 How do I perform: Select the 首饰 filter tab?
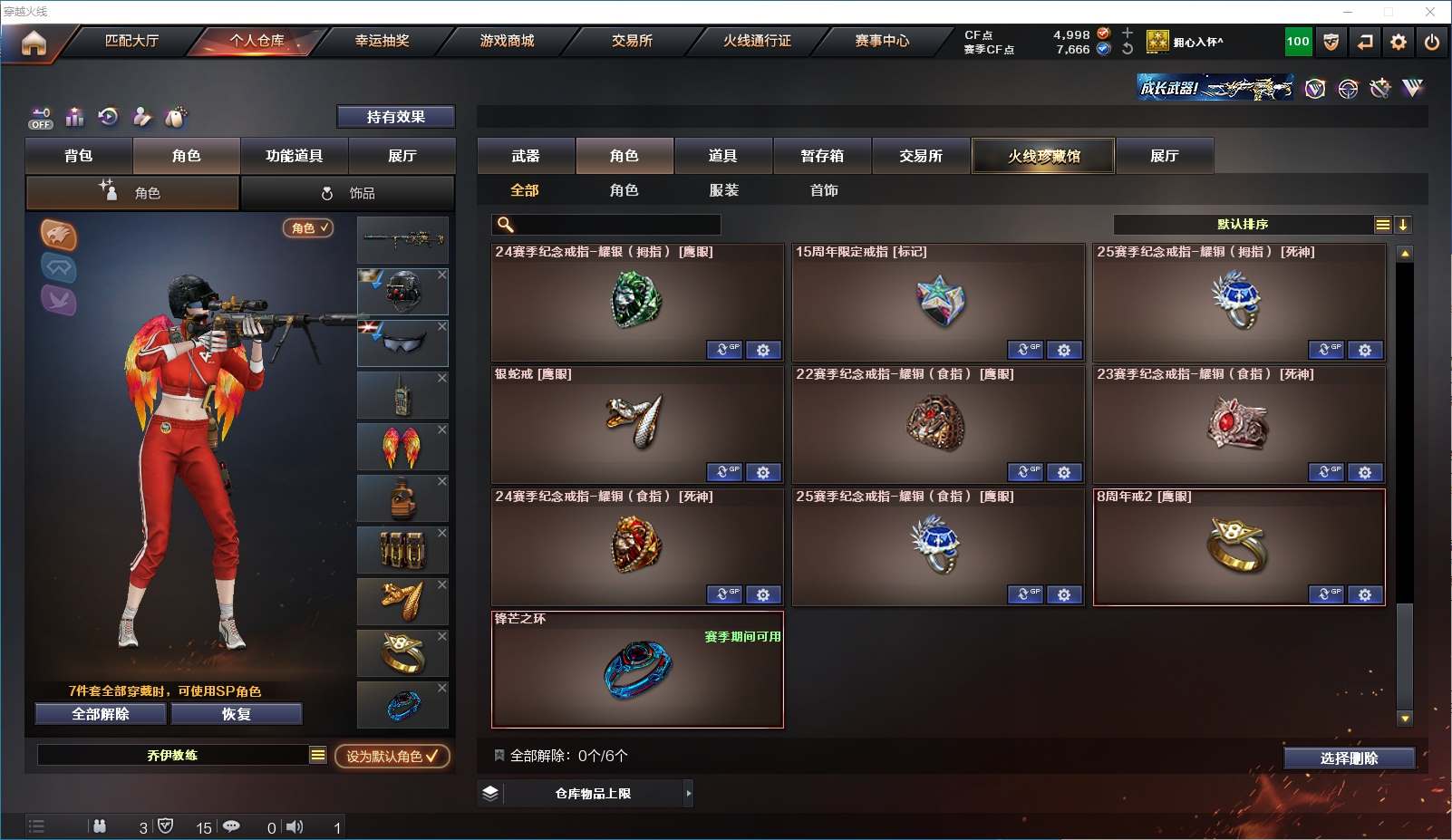click(824, 190)
